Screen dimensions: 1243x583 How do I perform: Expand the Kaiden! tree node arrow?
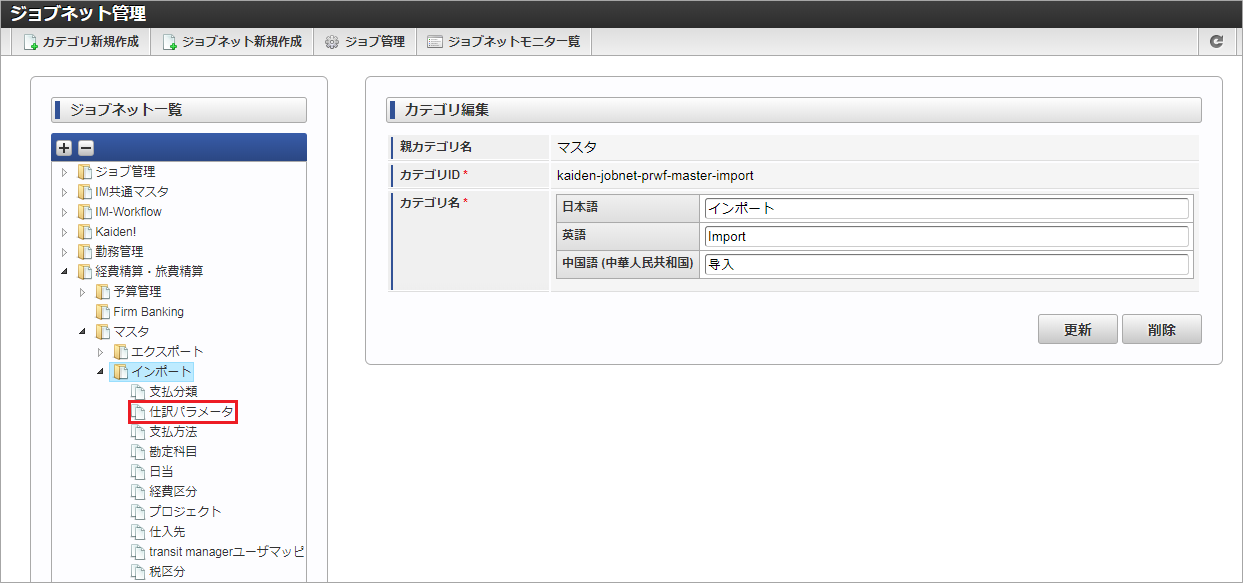tap(65, 232)
